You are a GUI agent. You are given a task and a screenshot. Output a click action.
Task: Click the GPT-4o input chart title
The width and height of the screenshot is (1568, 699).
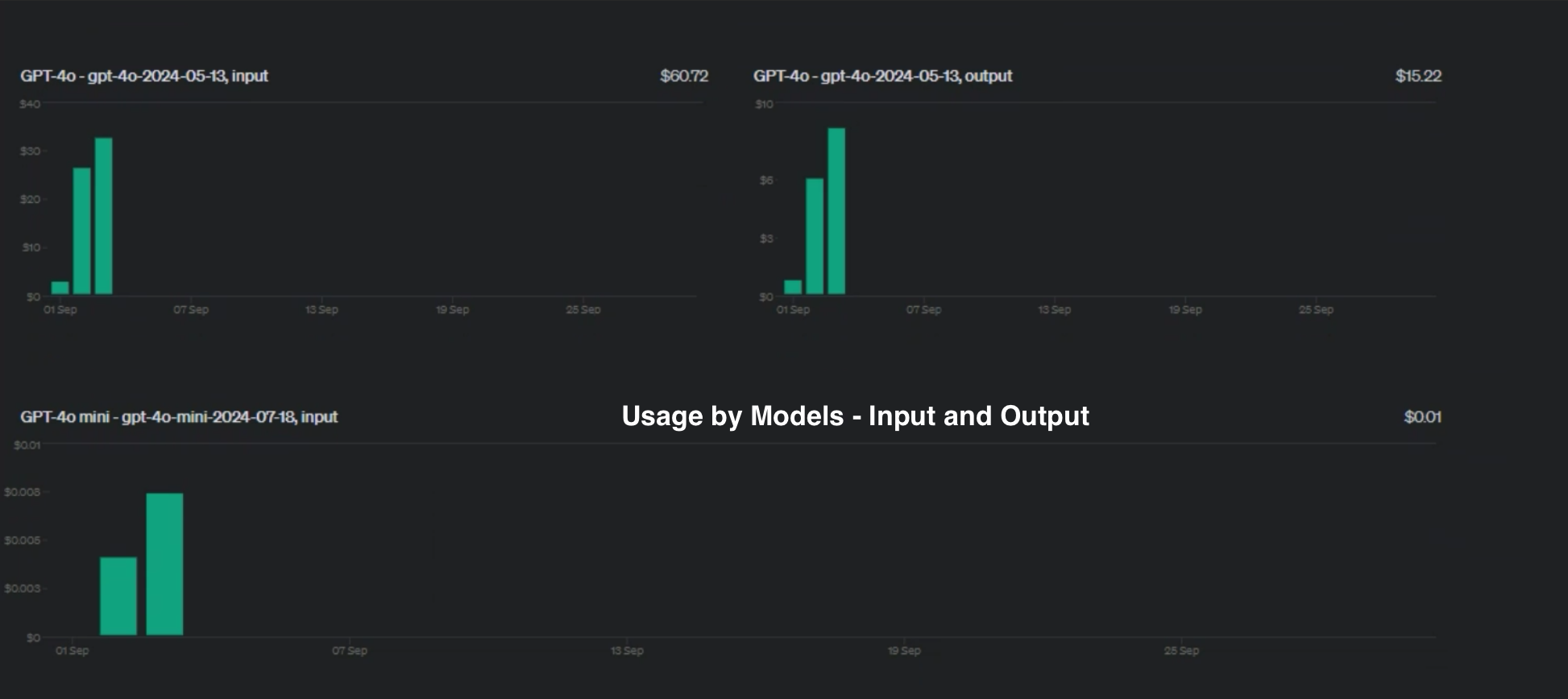144,76
